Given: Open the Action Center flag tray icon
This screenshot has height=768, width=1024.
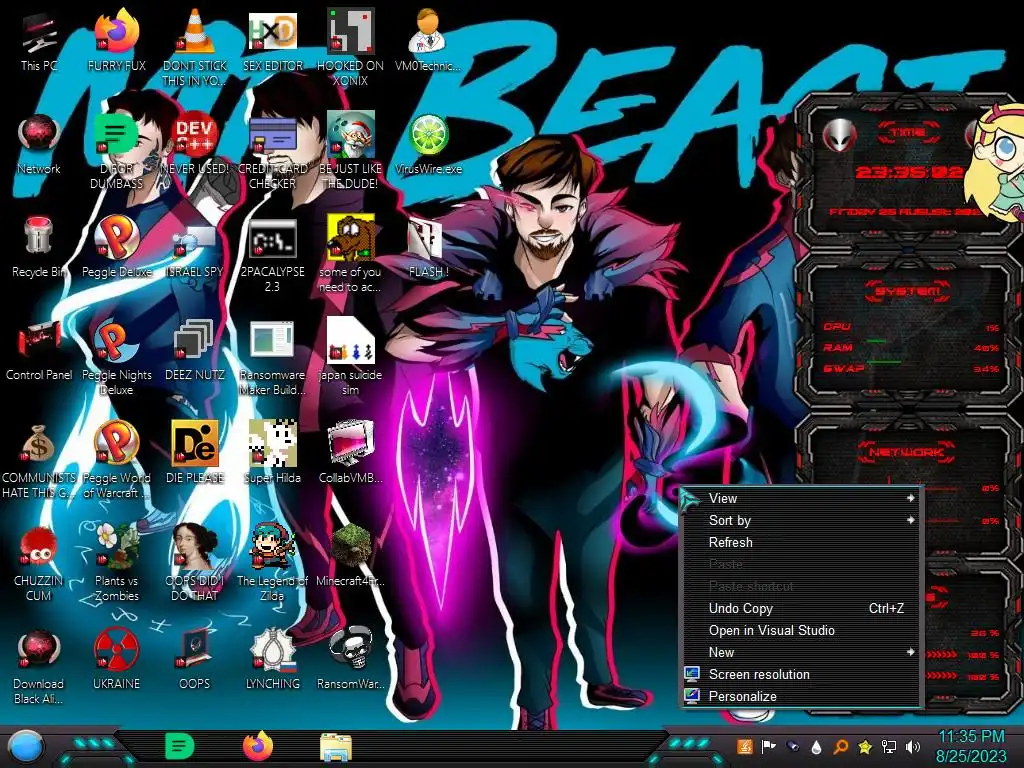Looking at the screenshot, I should (x=769, y=746).
